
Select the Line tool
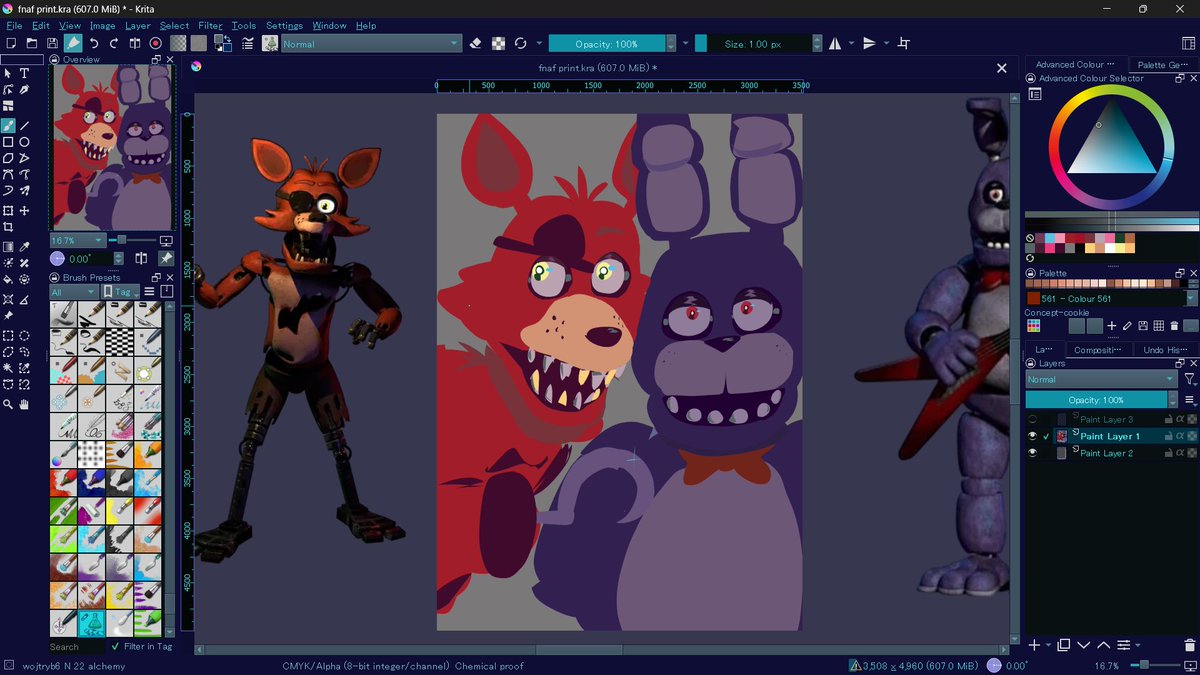(25, 126)
